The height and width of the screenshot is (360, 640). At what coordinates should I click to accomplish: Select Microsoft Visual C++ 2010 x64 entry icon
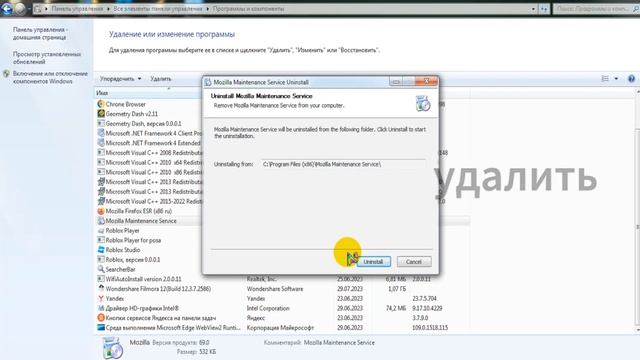101,162
